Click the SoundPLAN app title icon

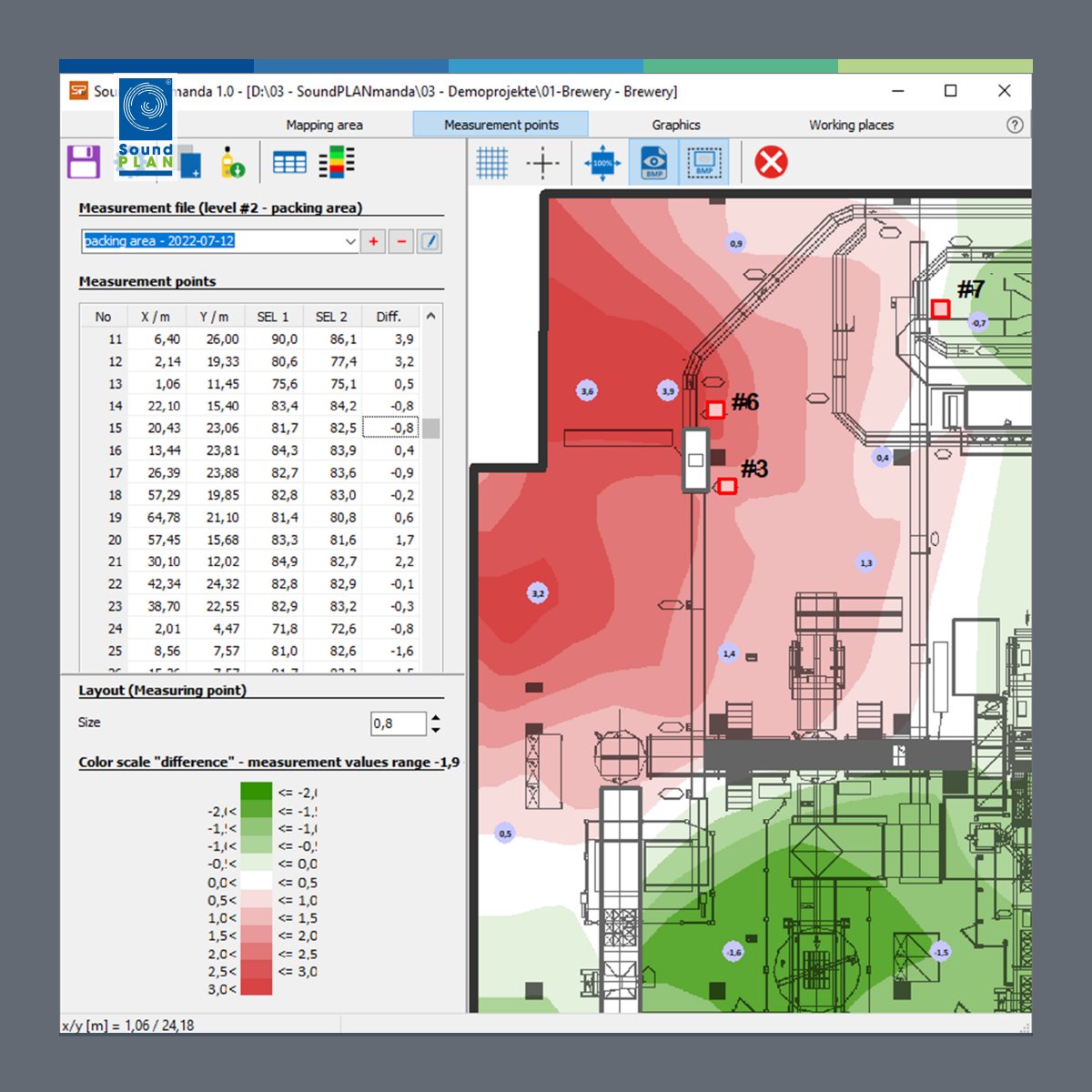[79, 91]
